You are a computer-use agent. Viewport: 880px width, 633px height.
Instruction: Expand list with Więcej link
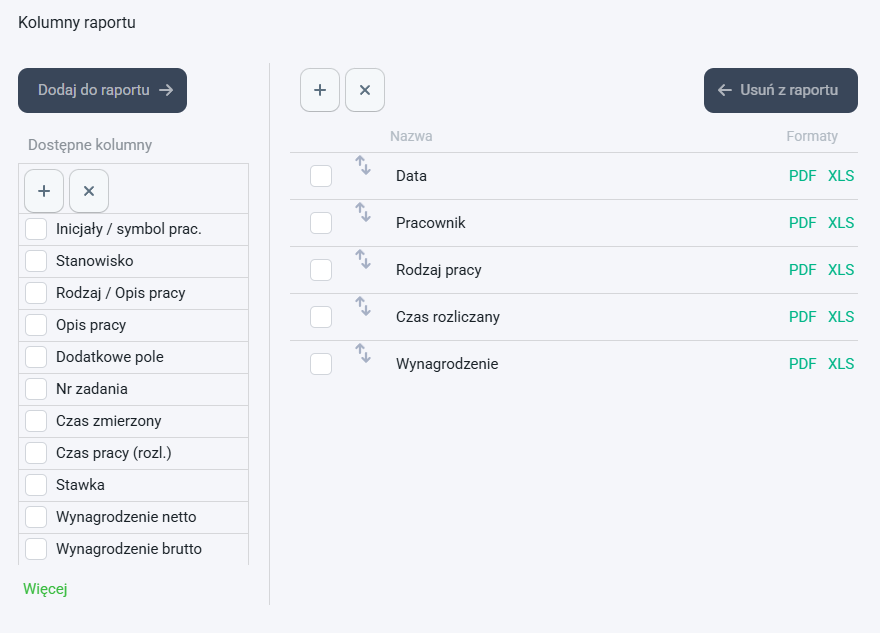click(45, 589)
